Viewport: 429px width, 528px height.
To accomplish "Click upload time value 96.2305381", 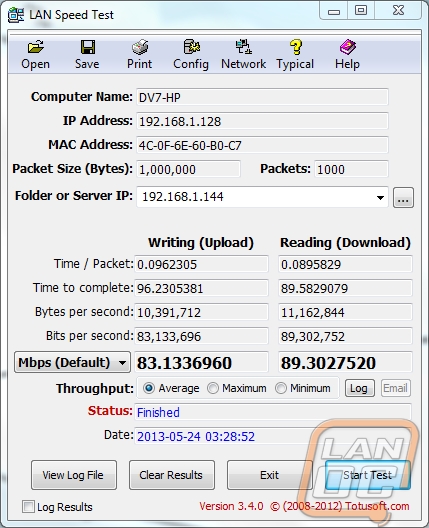I will pos(201,288).
